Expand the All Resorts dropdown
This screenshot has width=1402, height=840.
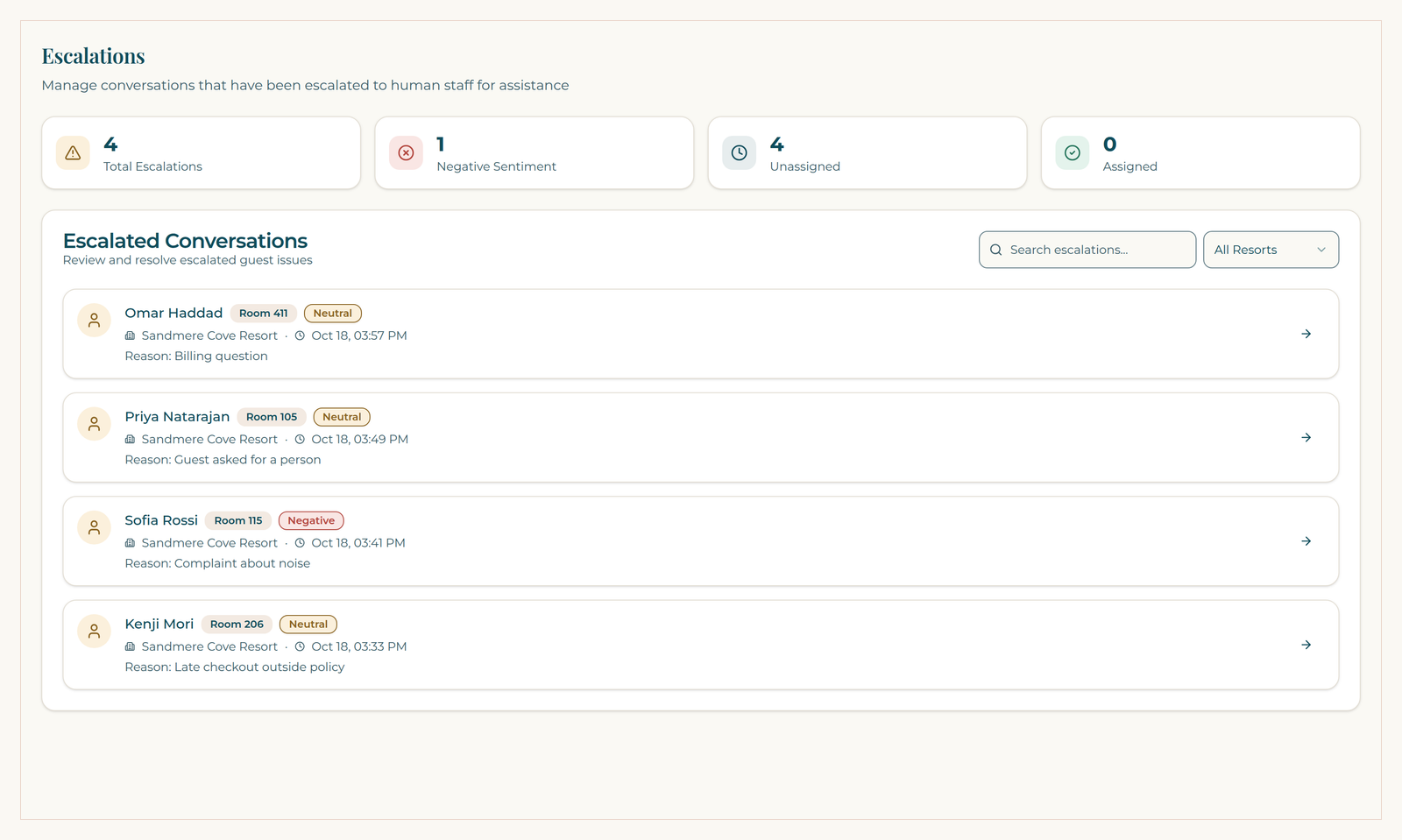click(x=1271, y=250)
